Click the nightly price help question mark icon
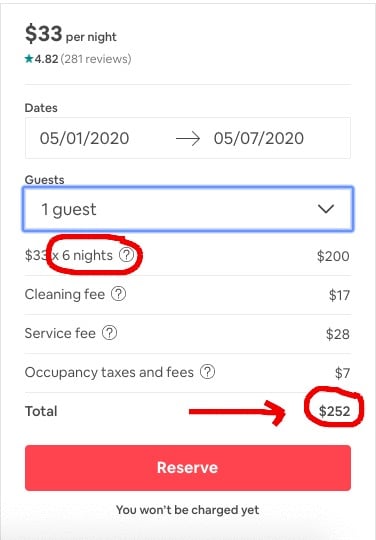The height and width of the screenshot is (540, 376). point(126,255)
